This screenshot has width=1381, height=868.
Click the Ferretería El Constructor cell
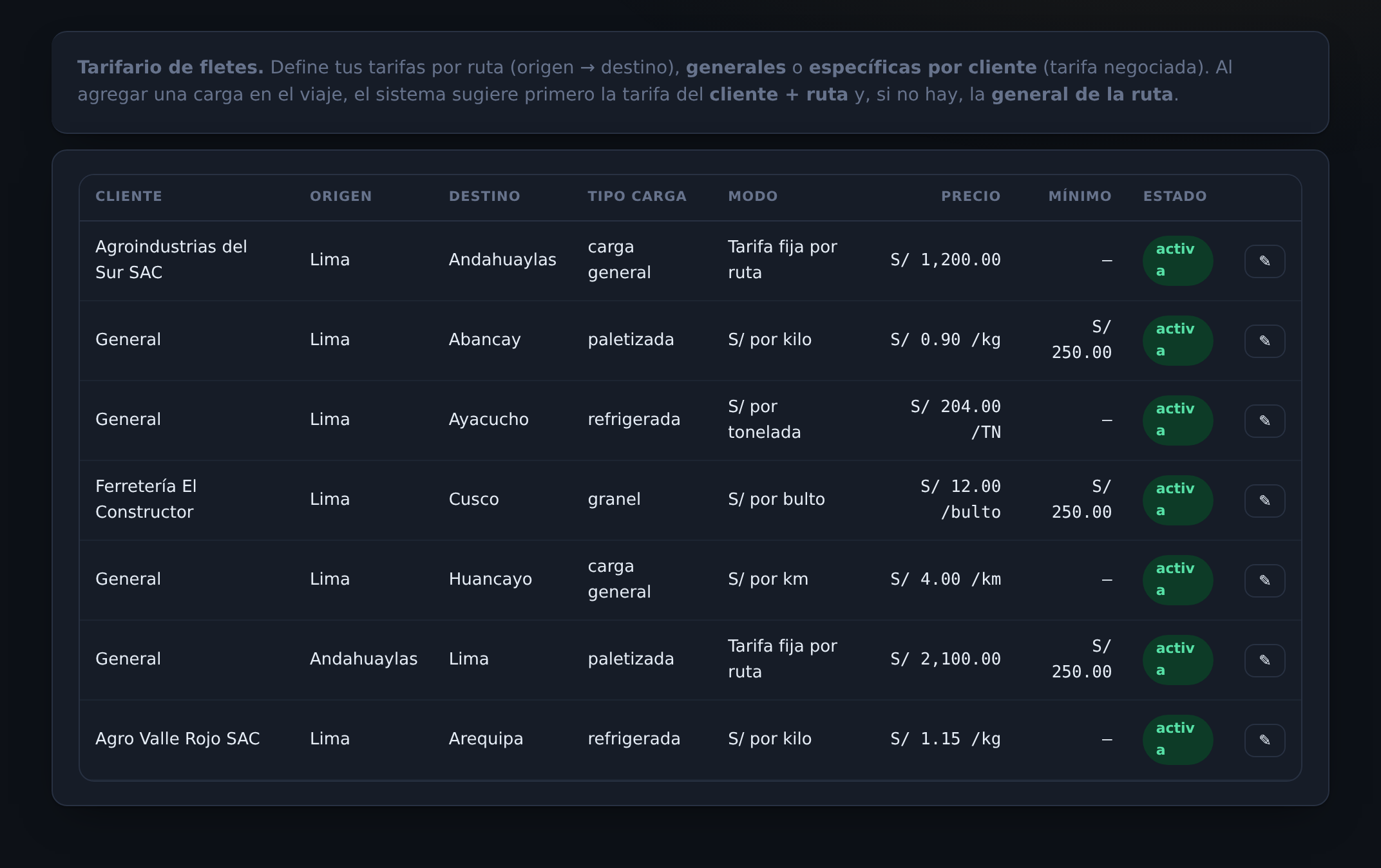pos(146,499)
